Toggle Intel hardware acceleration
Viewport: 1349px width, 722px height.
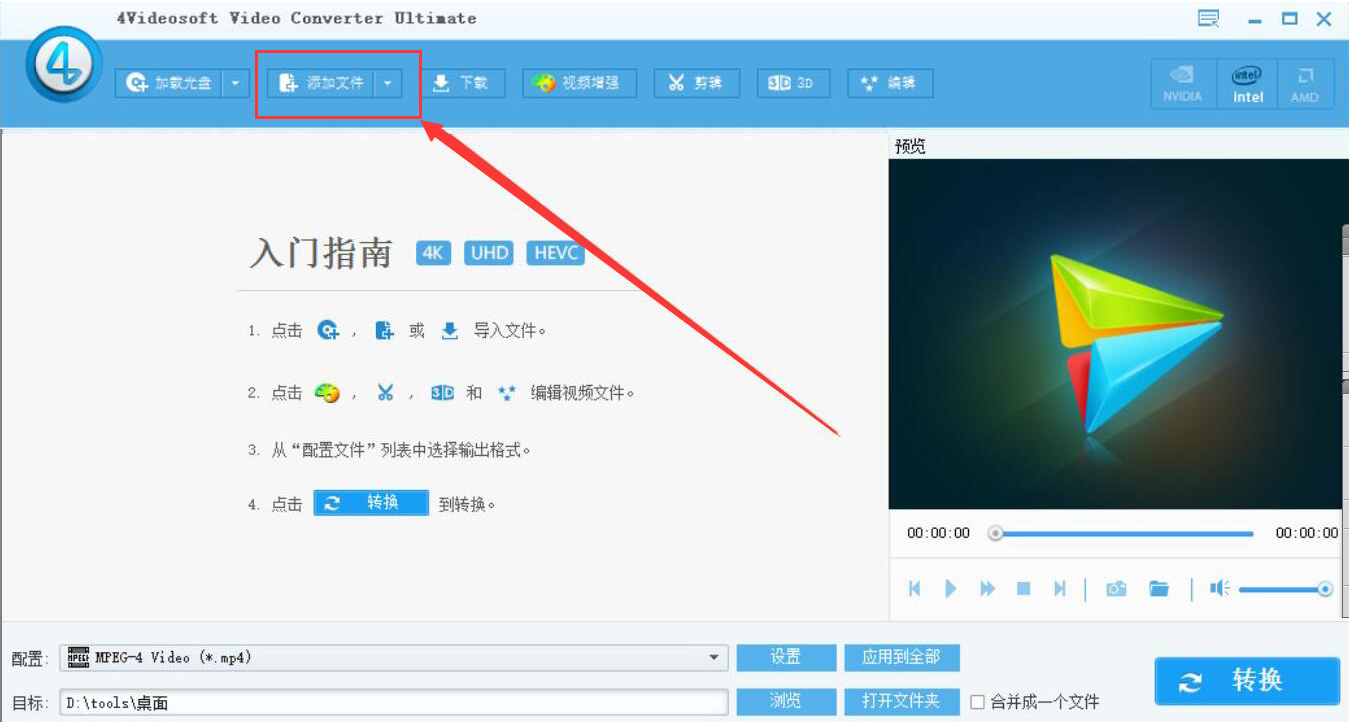click(1247, 84)
